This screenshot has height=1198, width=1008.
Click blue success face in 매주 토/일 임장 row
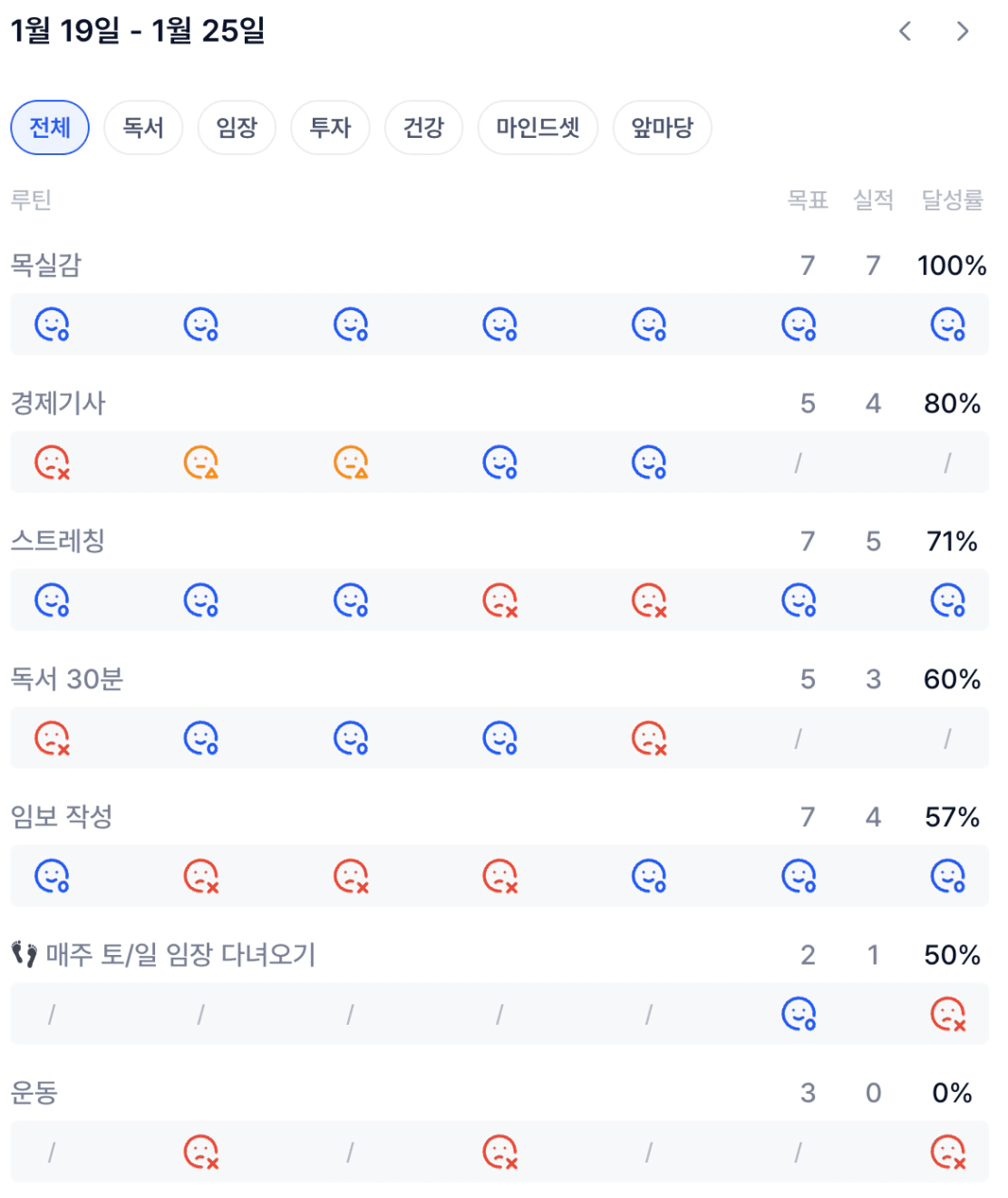pyautogui.click(x=799, y=1014)
